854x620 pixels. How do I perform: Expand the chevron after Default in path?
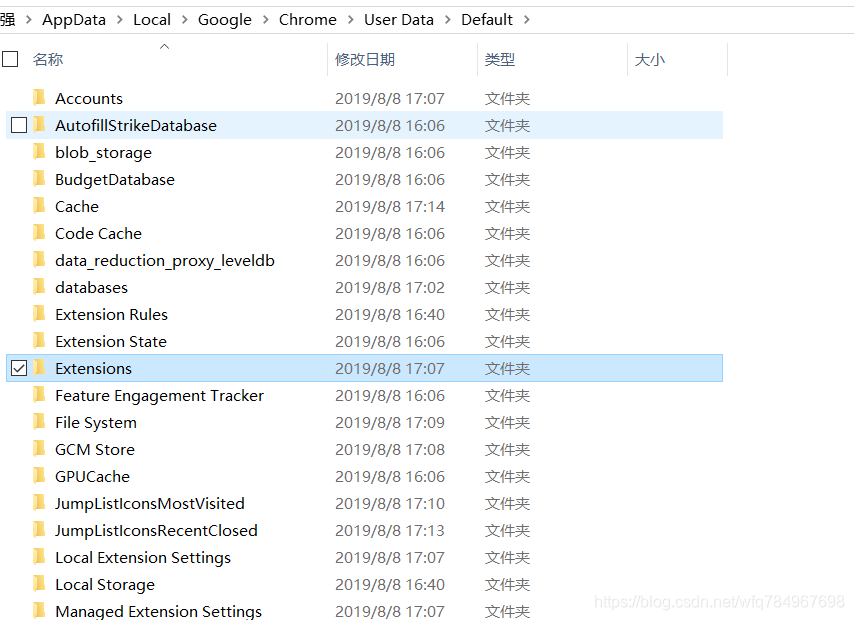(x=526, y=20)
